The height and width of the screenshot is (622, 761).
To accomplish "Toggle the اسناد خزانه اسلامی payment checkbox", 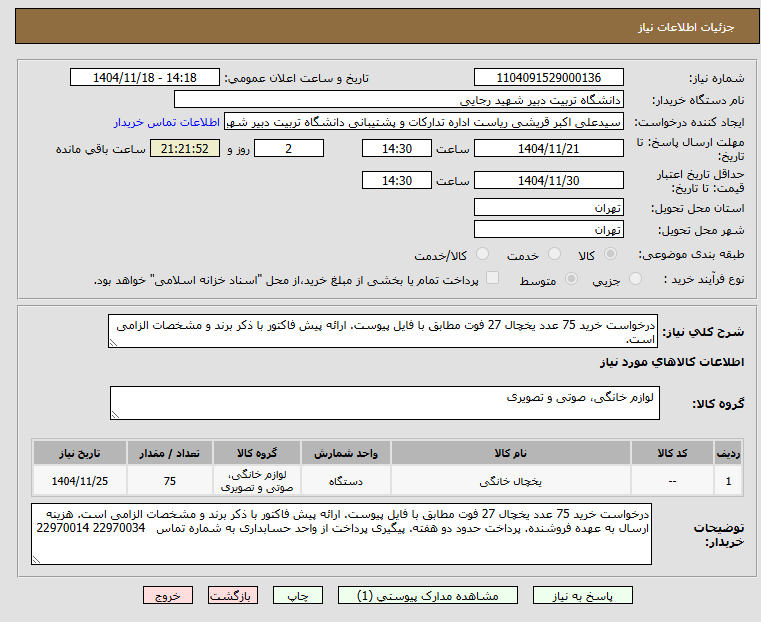I will pos(493,278).
